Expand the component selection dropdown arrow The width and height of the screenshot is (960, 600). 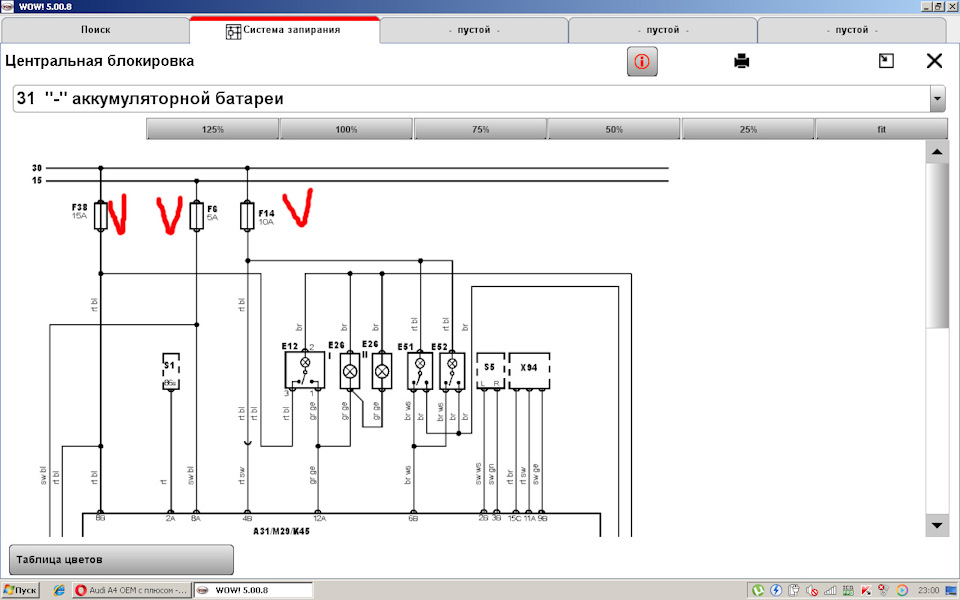937,99
